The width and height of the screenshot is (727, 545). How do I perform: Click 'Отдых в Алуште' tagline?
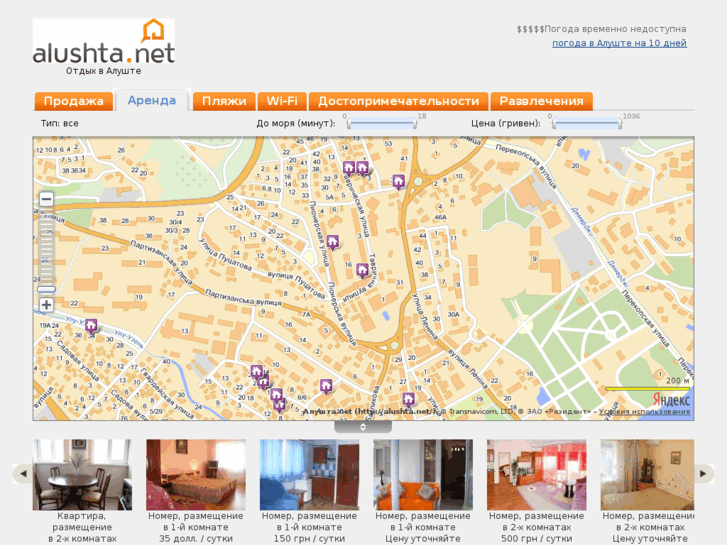point(103,71)
